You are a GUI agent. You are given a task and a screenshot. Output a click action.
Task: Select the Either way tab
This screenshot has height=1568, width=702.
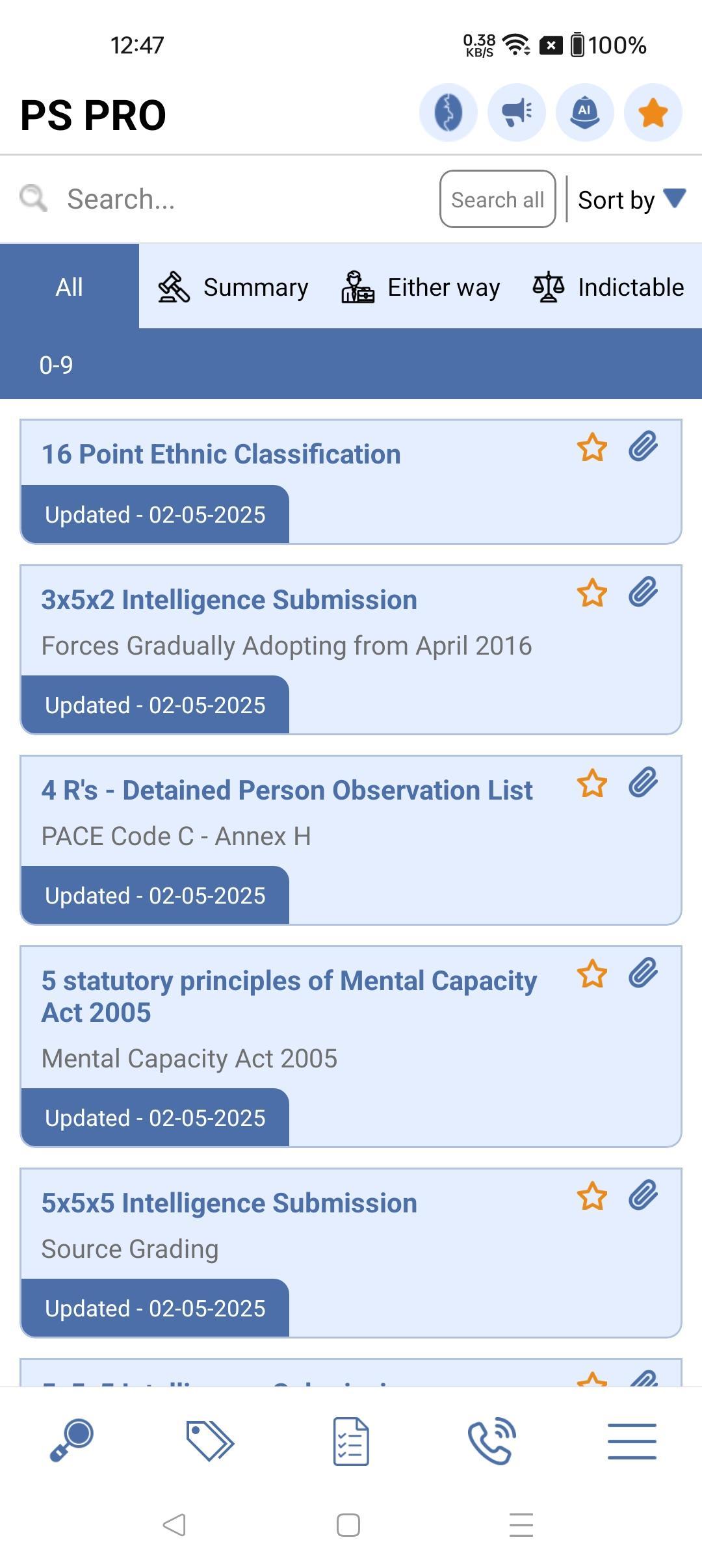(x=421, y=287)
